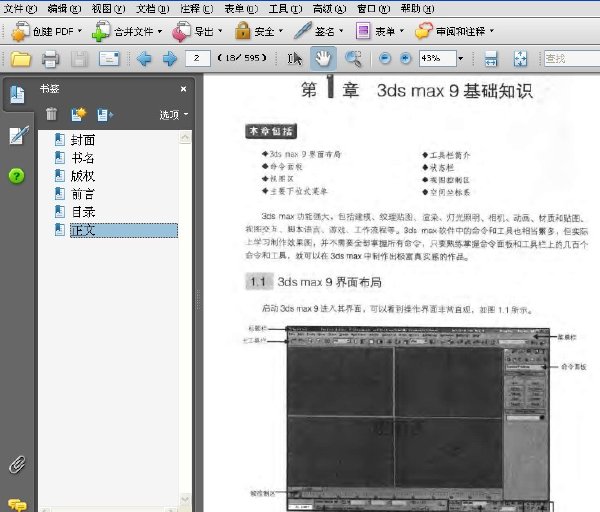The image size is (600, 512).
Task: Click the 创建 PDF button
Action: coord(41,31)
